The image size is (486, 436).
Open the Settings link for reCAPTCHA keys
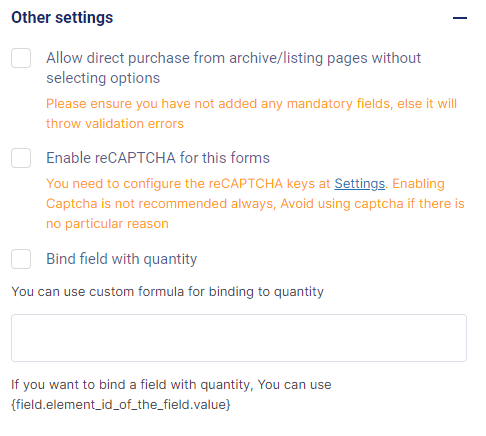point(360,184)
